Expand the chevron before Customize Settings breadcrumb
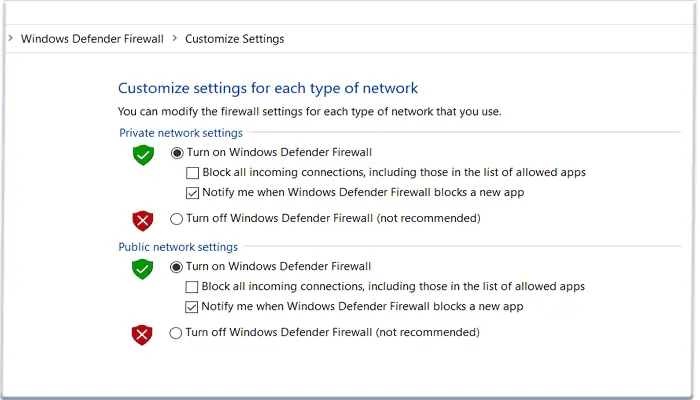This screenshot has width=700, height=400. coord(174,39)
